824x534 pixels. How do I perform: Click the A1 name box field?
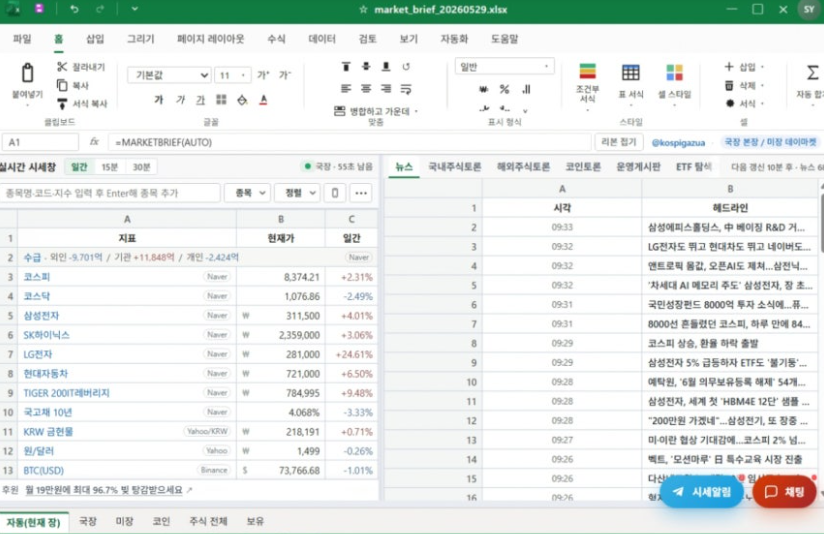point(40,142)
